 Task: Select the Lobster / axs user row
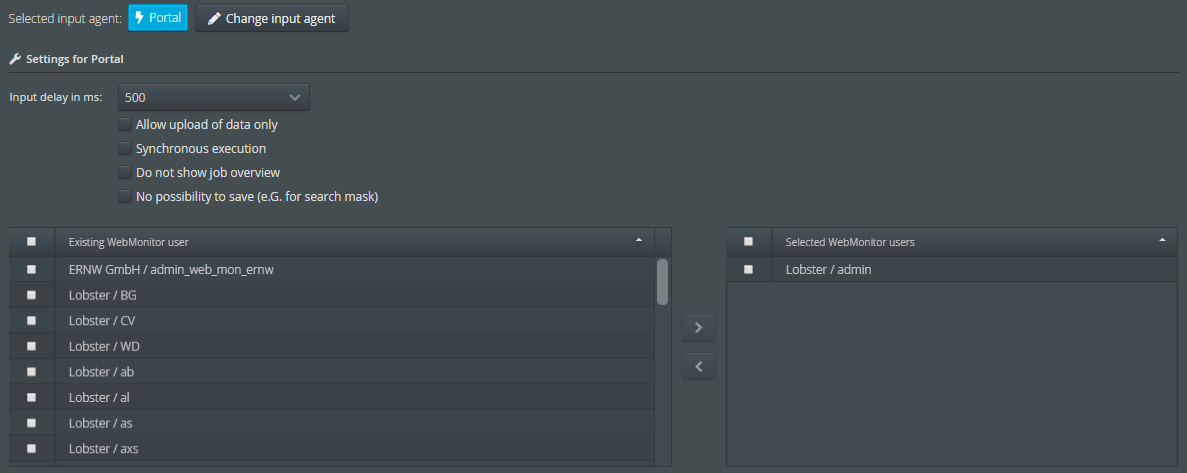click(x=332, y=448)
